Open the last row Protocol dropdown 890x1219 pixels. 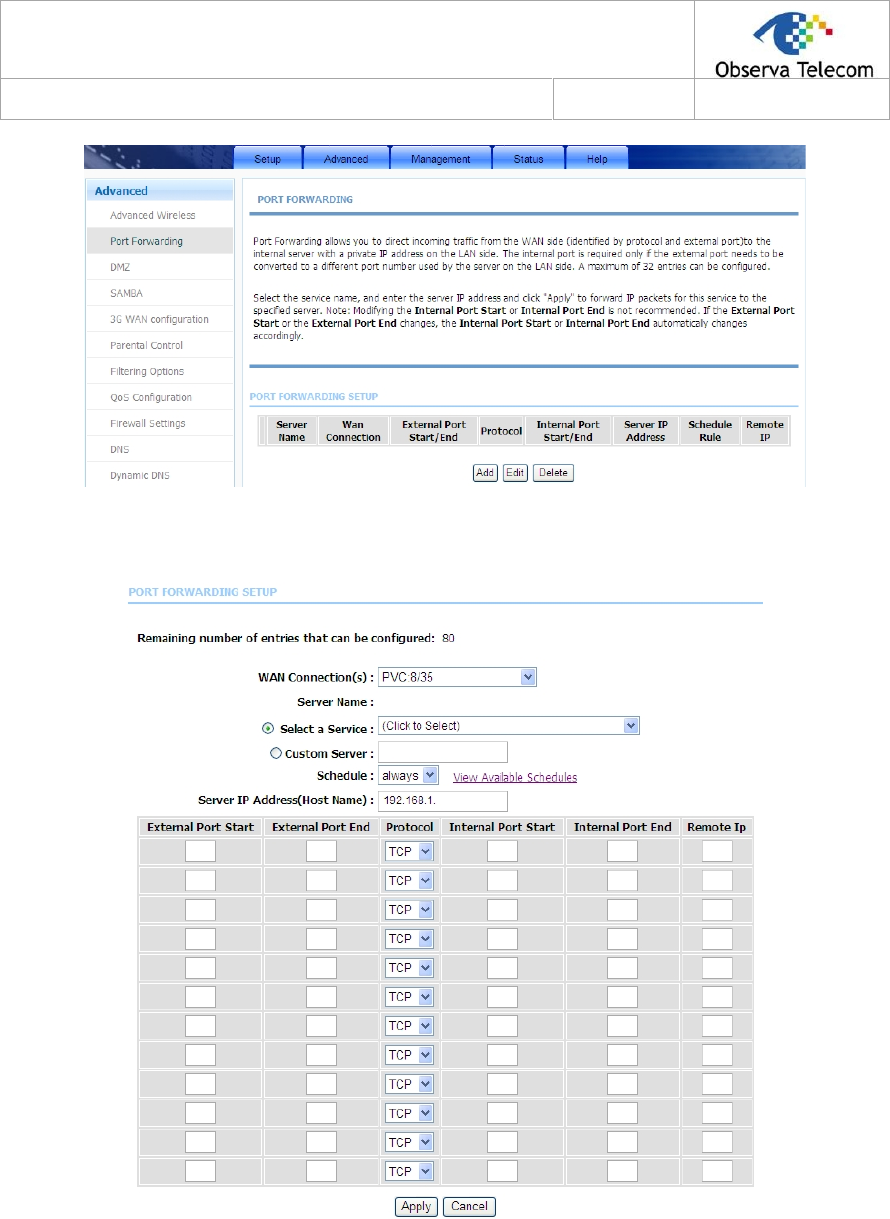[x=409, y=1171]
